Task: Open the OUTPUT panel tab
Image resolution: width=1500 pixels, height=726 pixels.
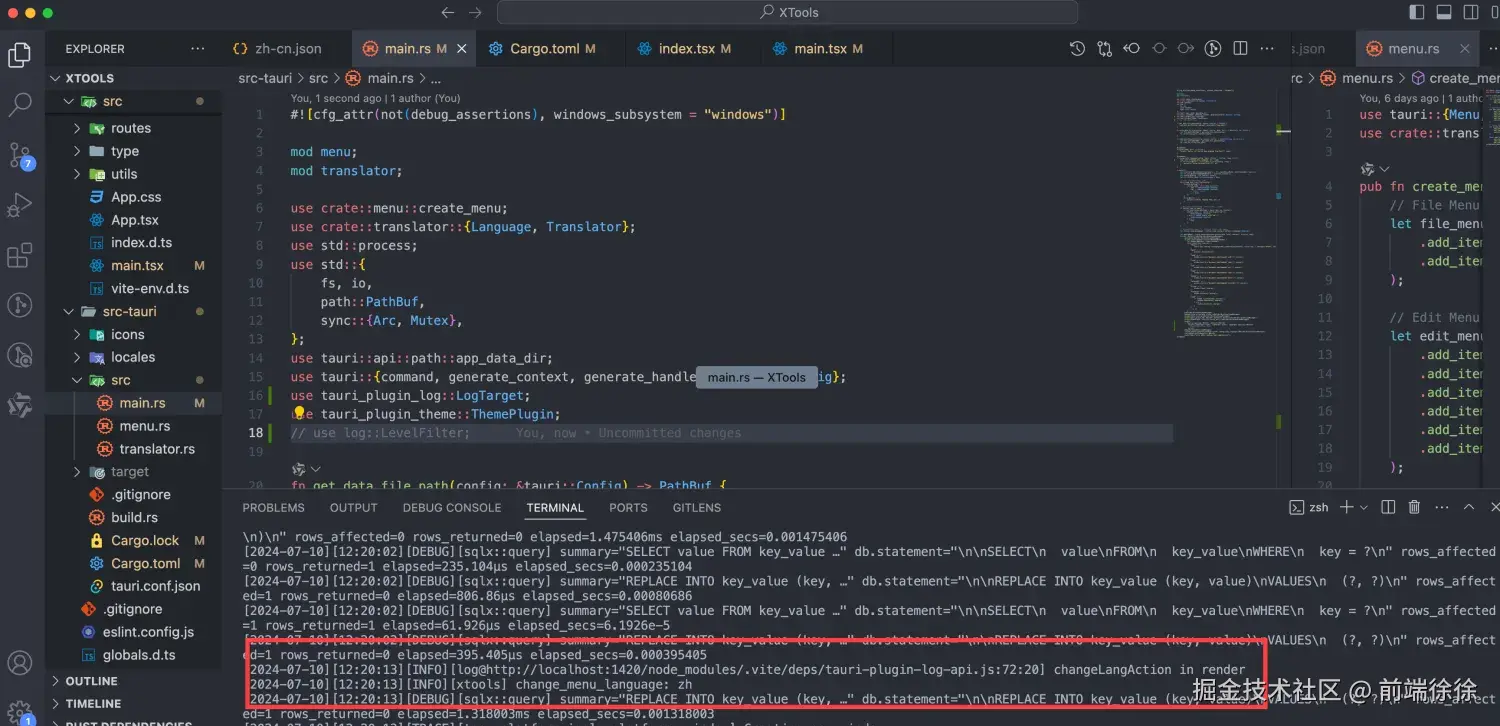Action: click(353, 507)
